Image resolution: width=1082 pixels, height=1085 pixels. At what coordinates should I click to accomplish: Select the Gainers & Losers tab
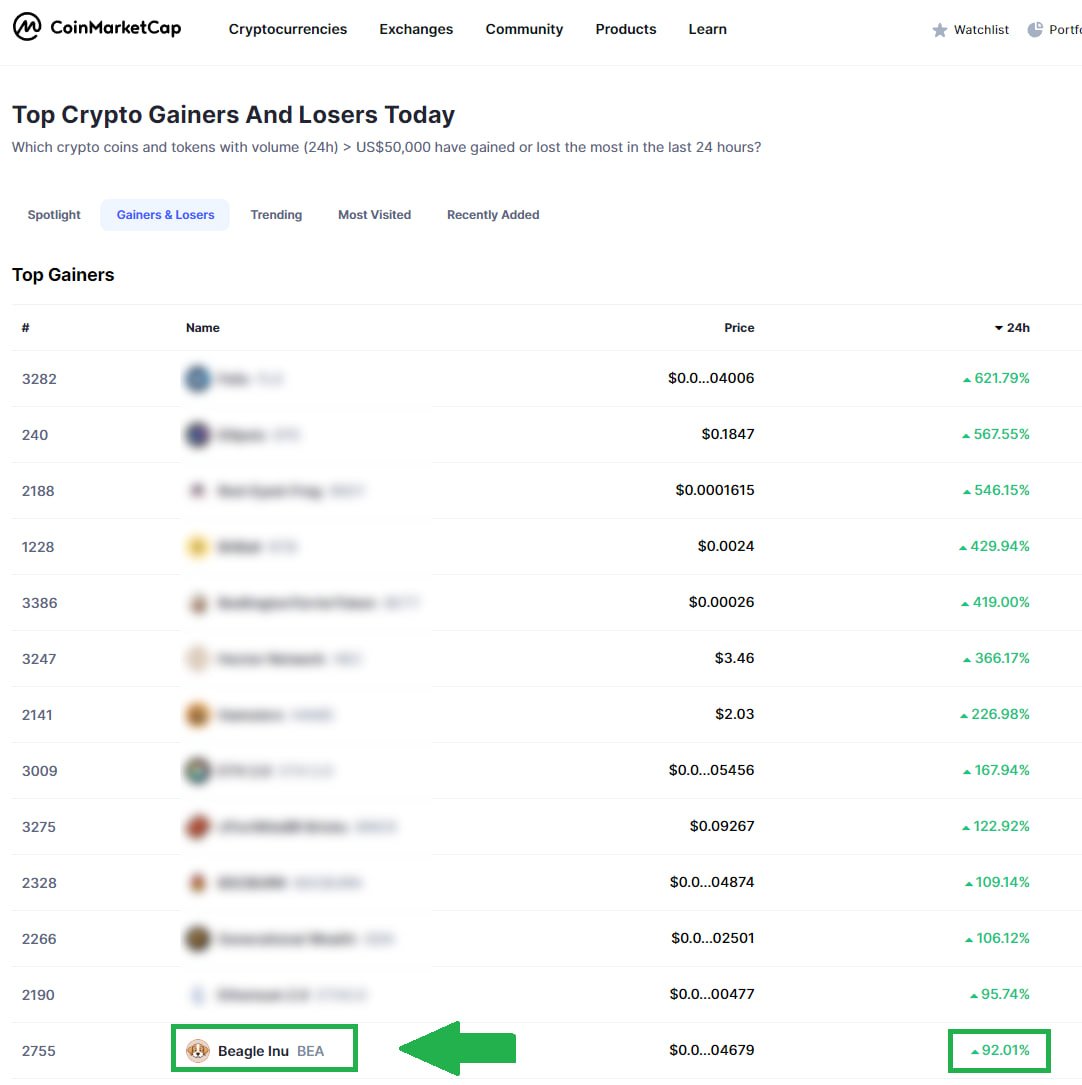165,215
